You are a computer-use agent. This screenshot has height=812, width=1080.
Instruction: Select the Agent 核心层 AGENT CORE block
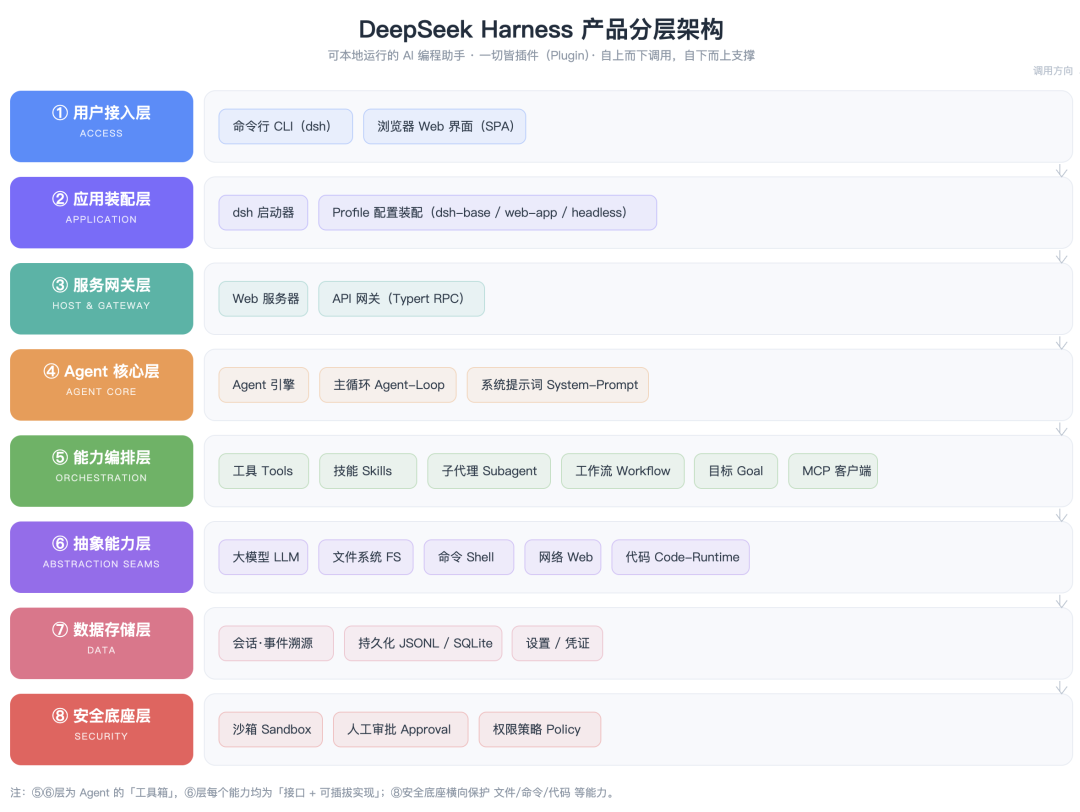101,384
